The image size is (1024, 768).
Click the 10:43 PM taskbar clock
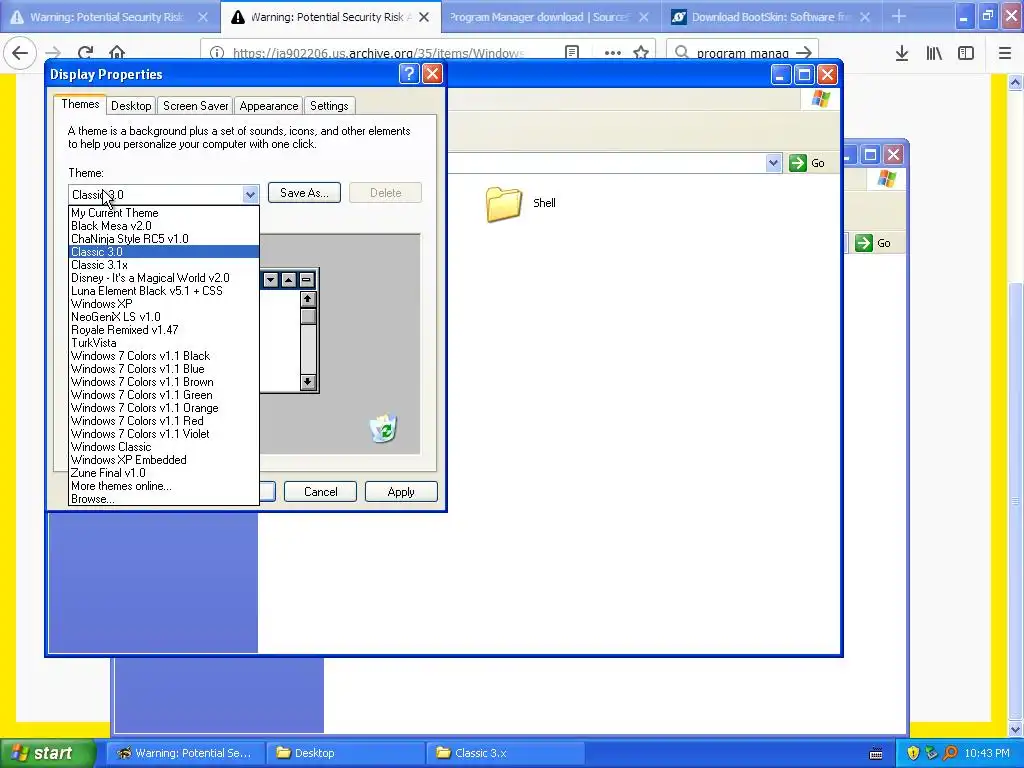(x=986, y=754)
